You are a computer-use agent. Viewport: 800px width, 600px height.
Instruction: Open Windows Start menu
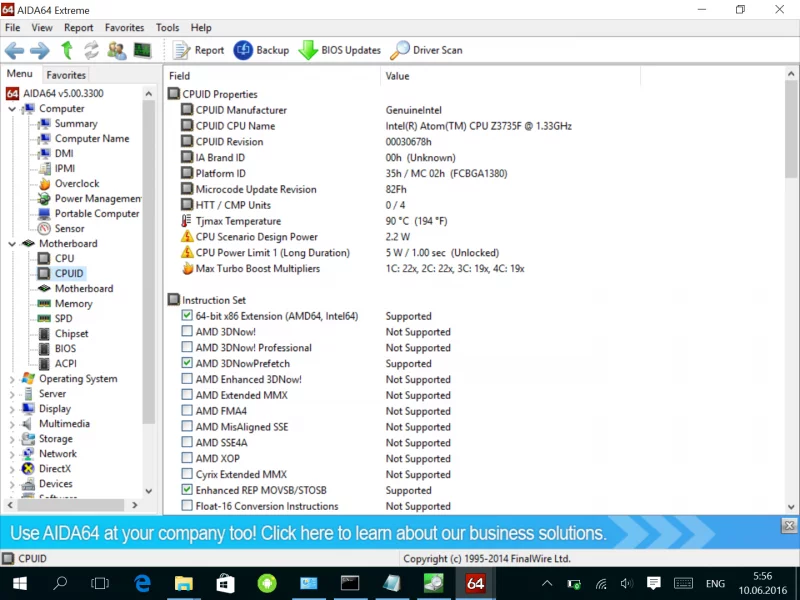(x=19, y=583)
